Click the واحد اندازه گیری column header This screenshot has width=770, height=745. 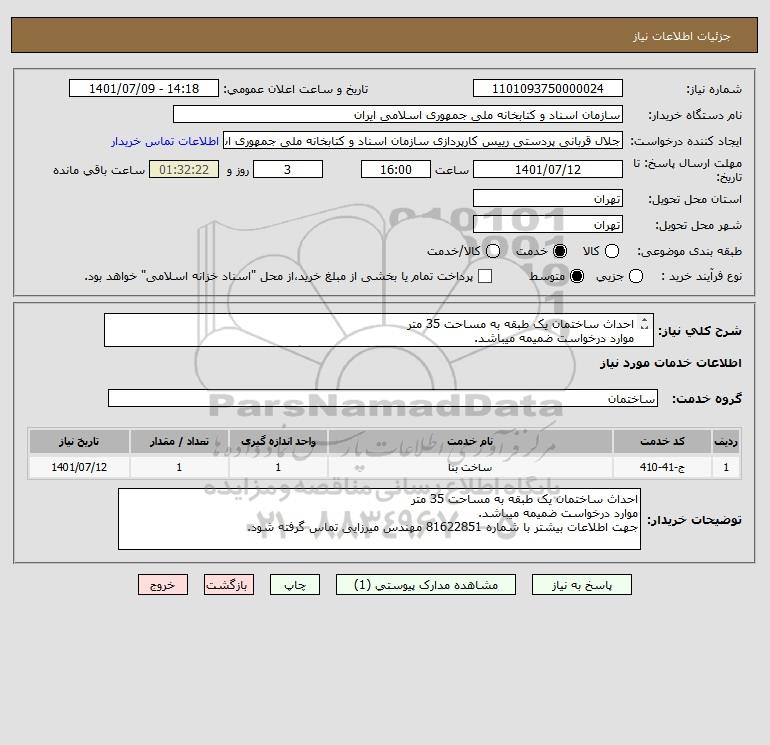(278, 441)
